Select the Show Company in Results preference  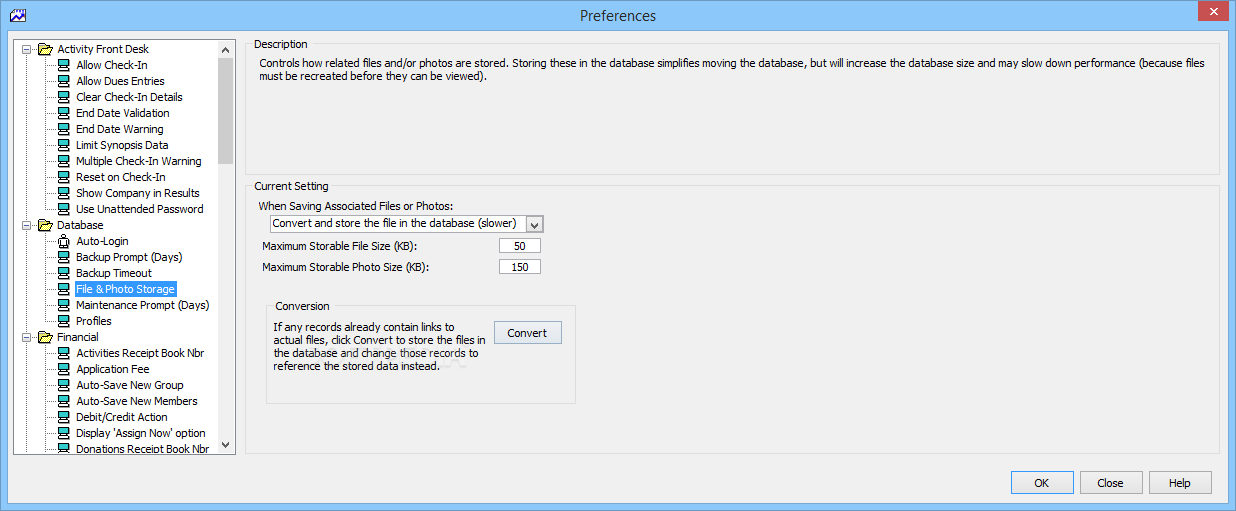pyautogui.click(x=138, y=193)
